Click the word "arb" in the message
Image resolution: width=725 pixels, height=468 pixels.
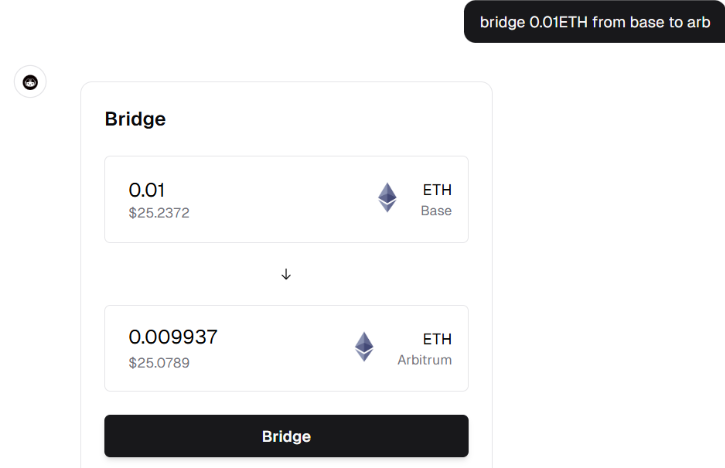[698, 22]
